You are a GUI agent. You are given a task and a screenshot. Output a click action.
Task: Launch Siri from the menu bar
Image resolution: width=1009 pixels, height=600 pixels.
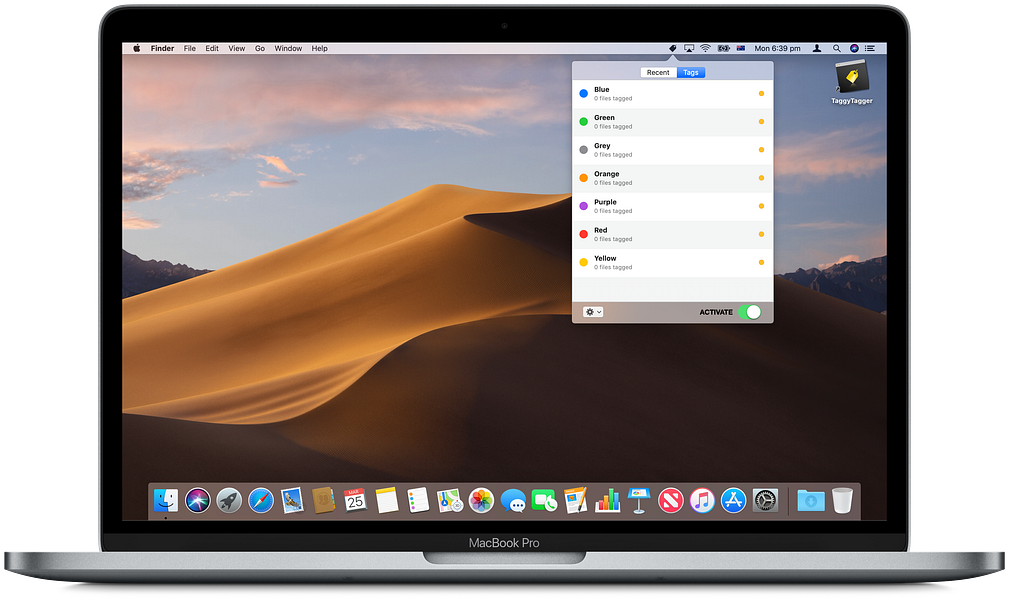click(854, 48)
